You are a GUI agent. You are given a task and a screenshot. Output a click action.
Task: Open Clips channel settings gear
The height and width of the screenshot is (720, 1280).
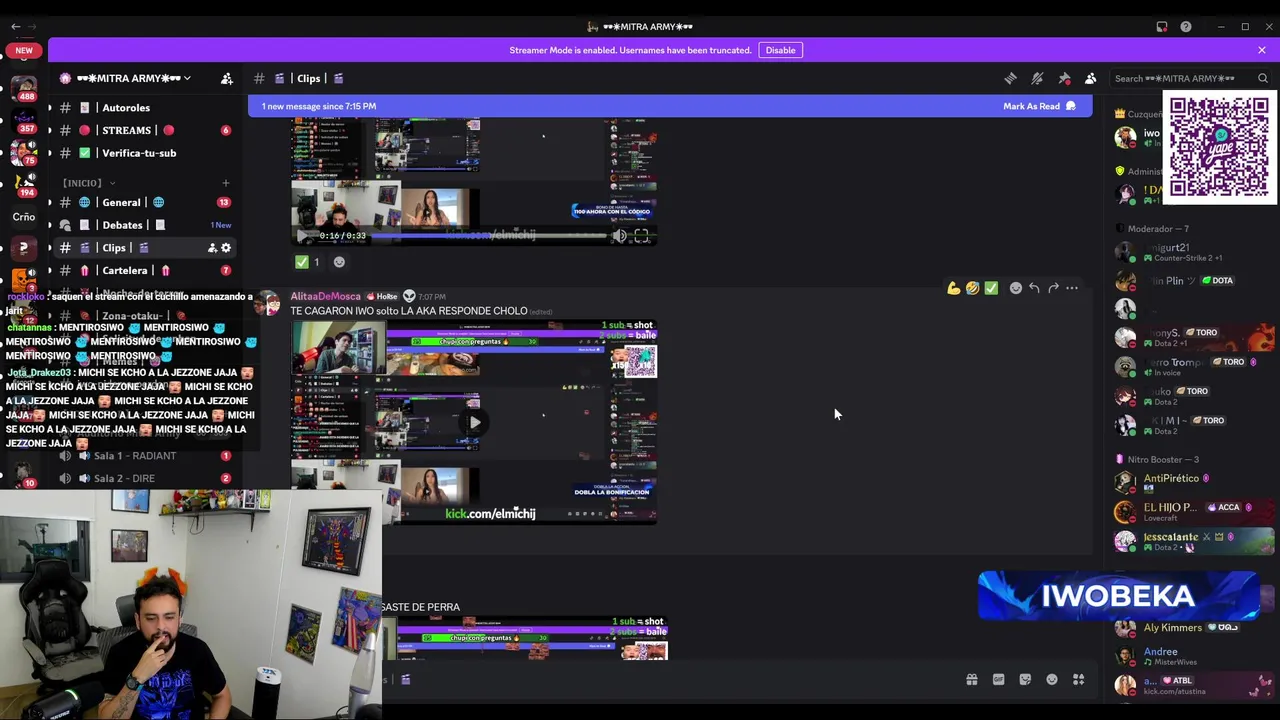pos(226,248)
